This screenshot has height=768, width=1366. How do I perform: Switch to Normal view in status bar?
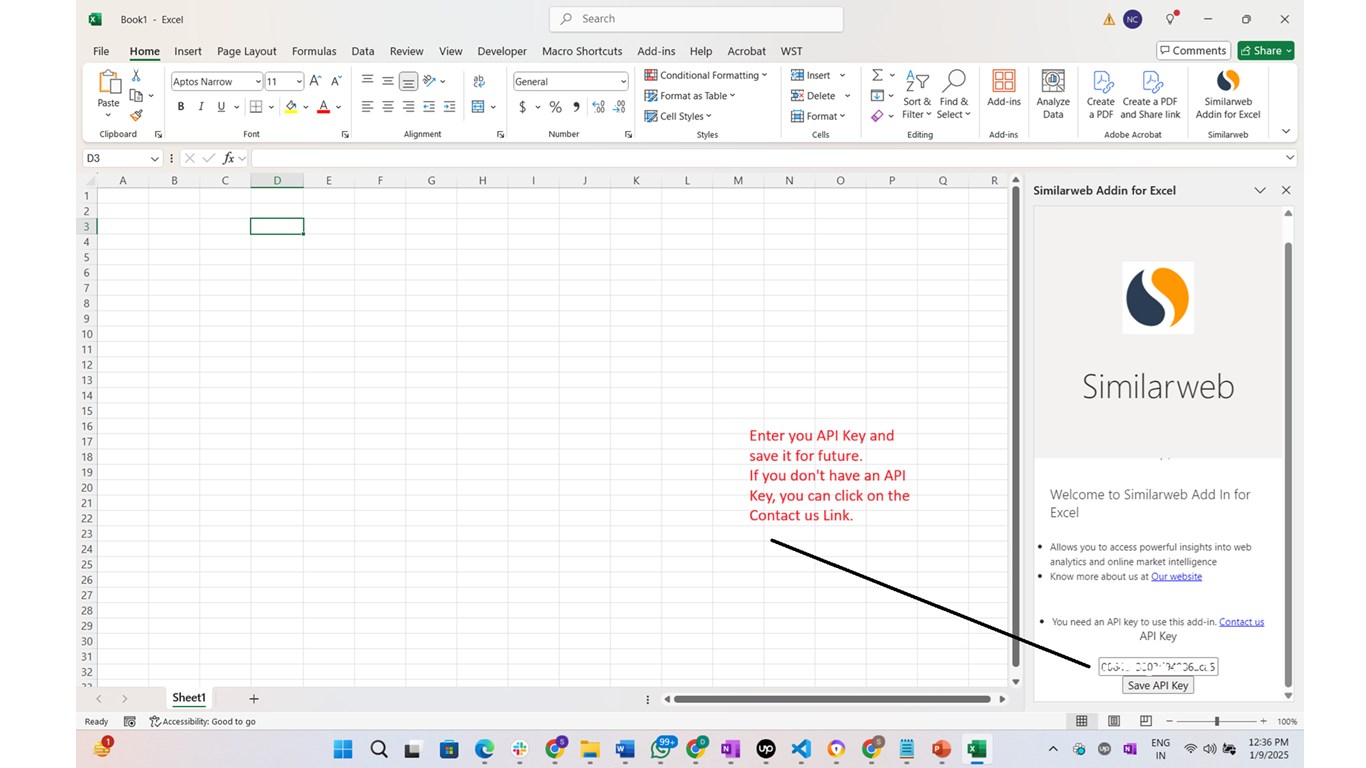pos(1081,721)
